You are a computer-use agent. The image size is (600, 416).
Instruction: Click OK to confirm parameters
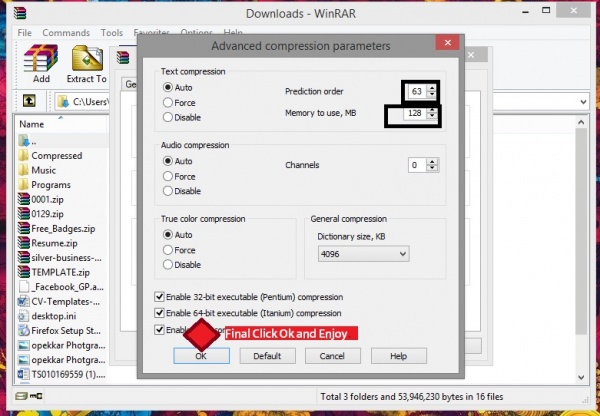pos(201,356)
